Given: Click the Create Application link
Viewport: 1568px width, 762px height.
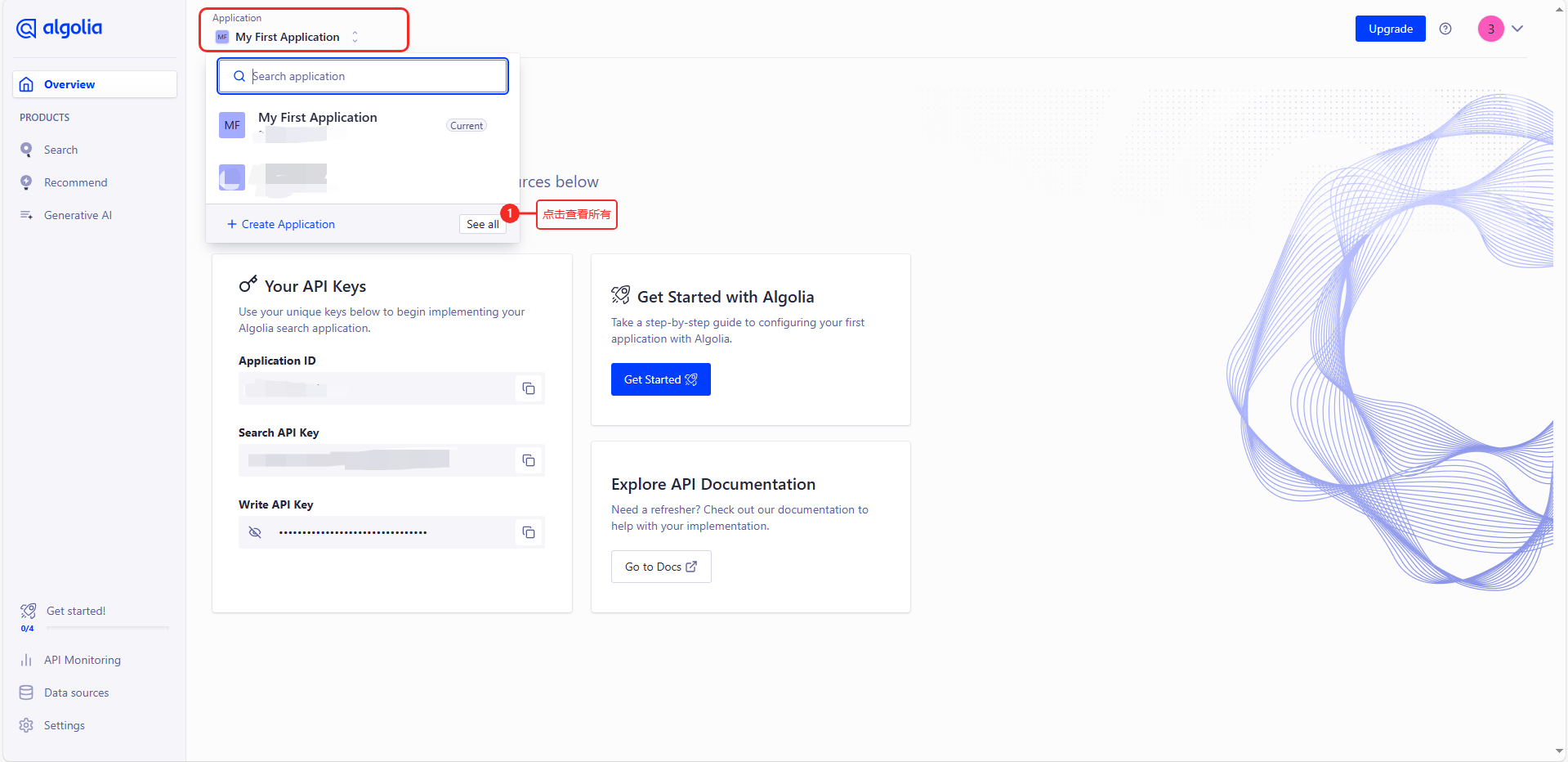Looking at the screenshot, I should click(x=281, y=224).
